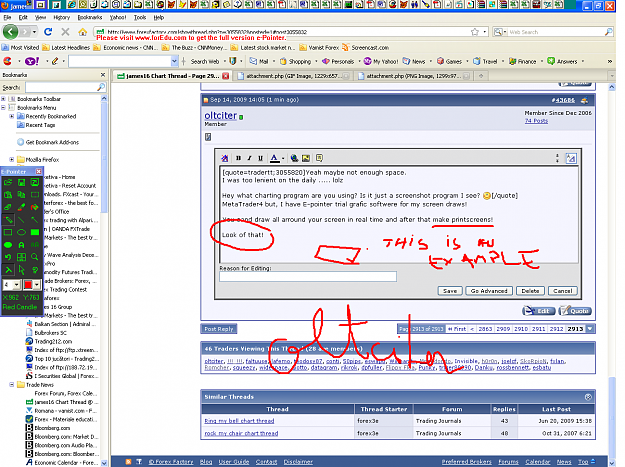This screenshot has height=467, width=625.
Task: Select the E-Pointer pen drawing tool
Action: [x=8, y=220]
